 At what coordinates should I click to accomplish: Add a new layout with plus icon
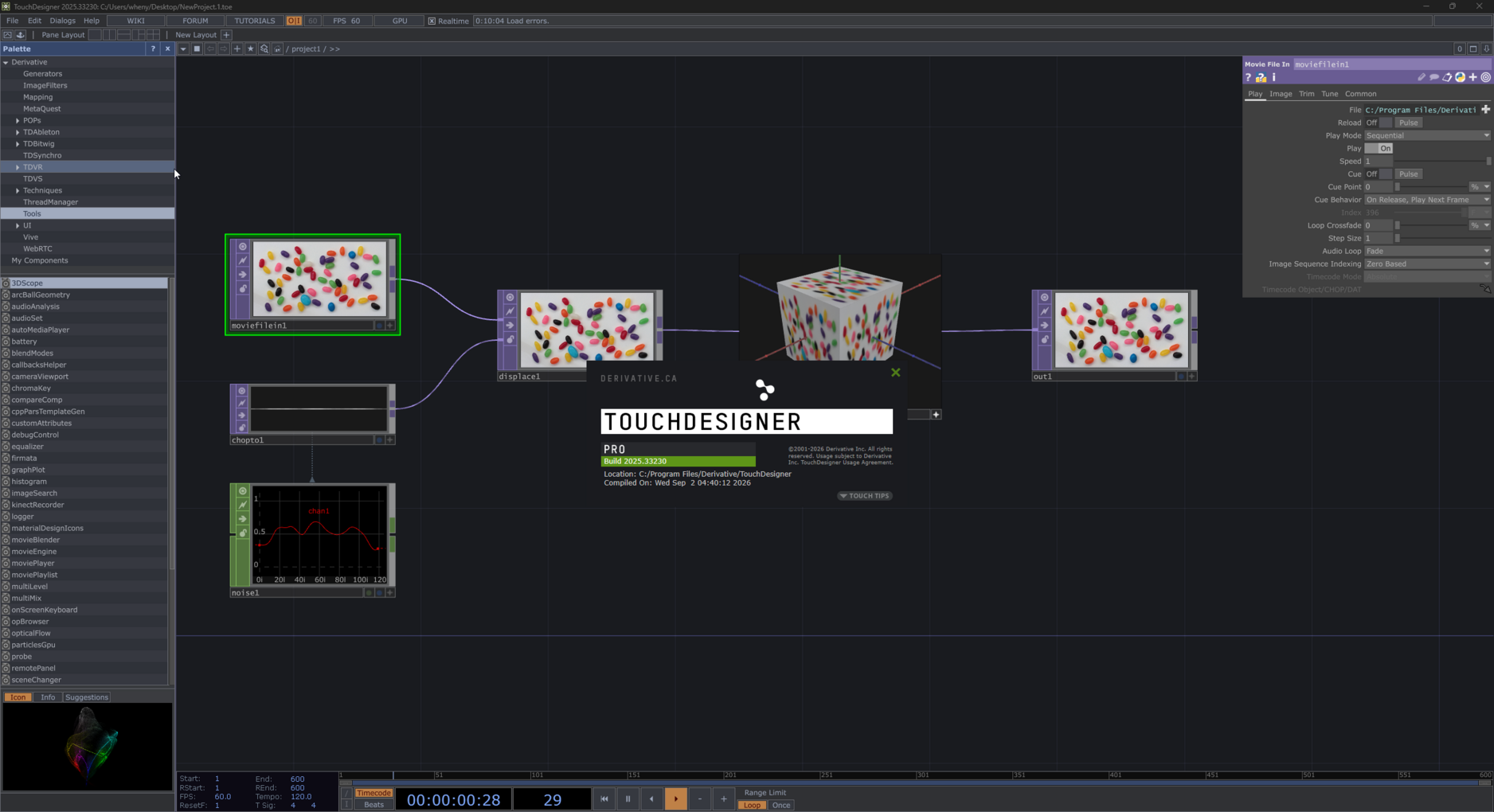click(x=226, y=35)
